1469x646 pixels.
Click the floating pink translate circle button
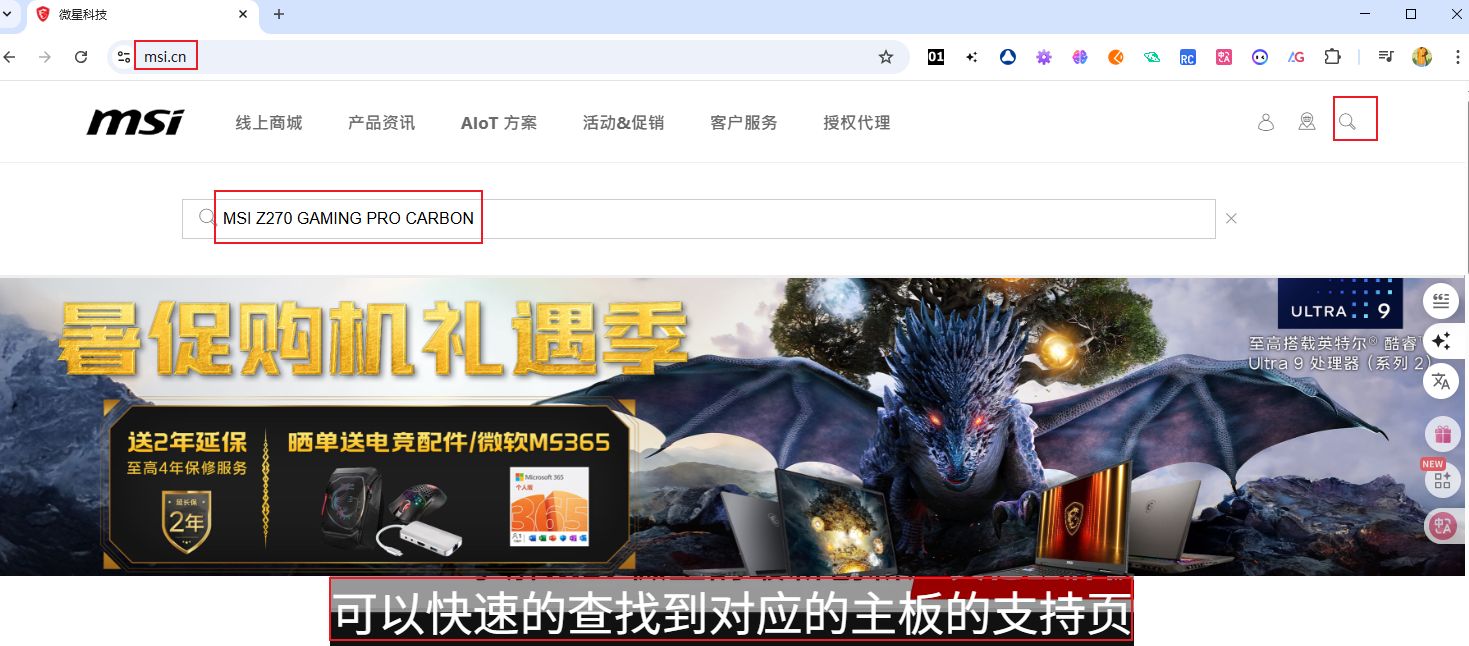click(x=1442, y=526)
